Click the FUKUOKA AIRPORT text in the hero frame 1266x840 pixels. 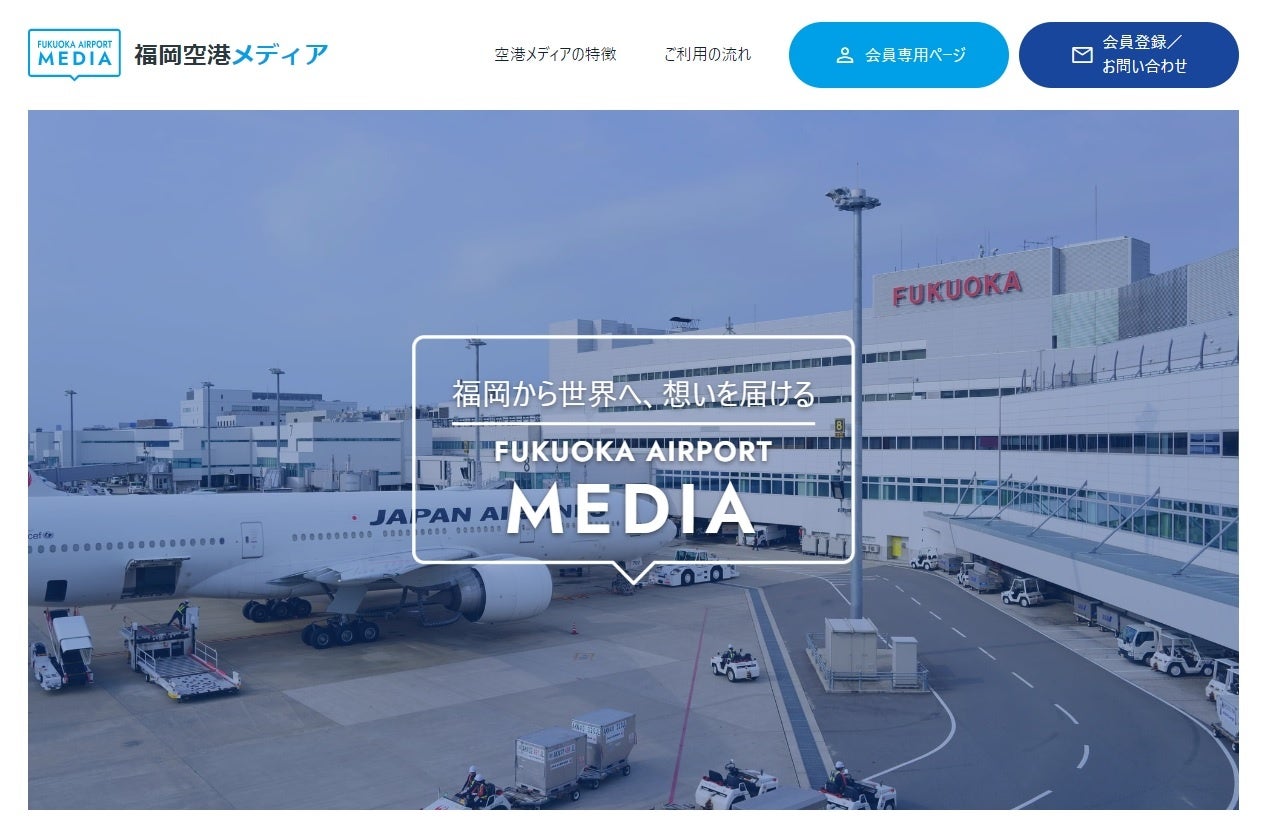pos(633,452)
